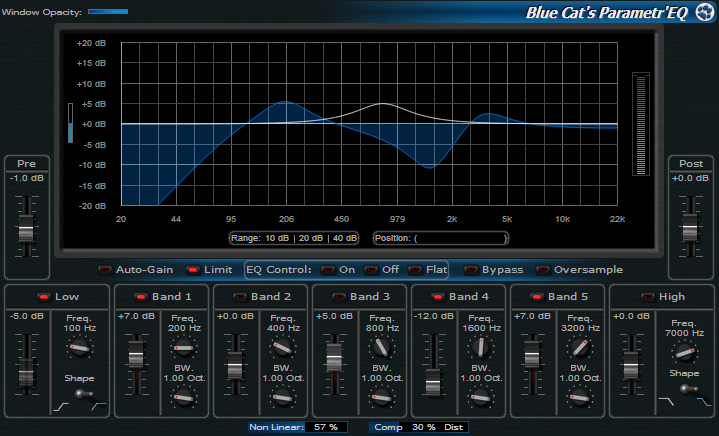Toggle the Low band enable LED
Viewport: 719px width, 436px height.
tap(44, 297)
